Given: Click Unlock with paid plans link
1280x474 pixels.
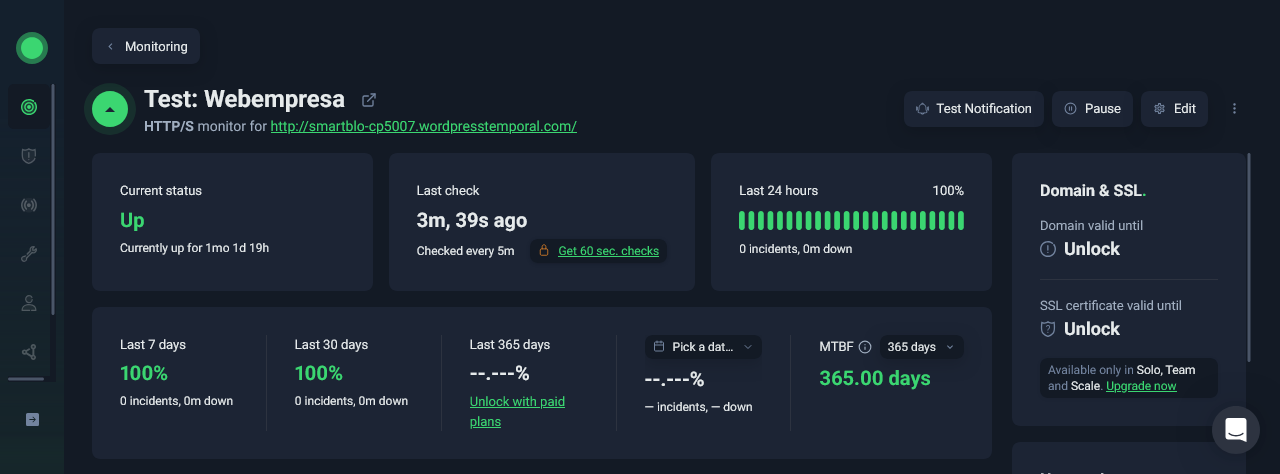Looking at the screenshot, I should (x=517, y=412).
